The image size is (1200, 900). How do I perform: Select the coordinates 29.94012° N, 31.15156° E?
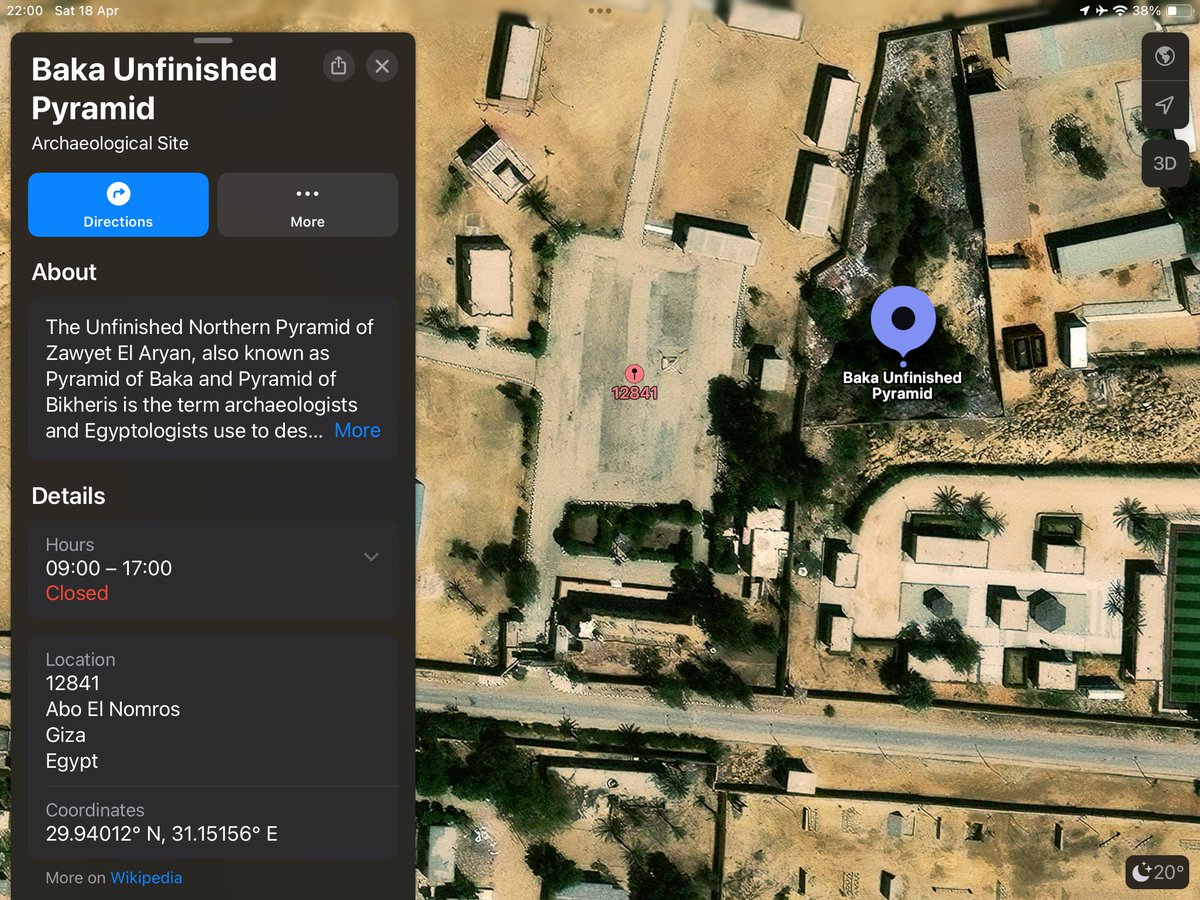point(162,834)
